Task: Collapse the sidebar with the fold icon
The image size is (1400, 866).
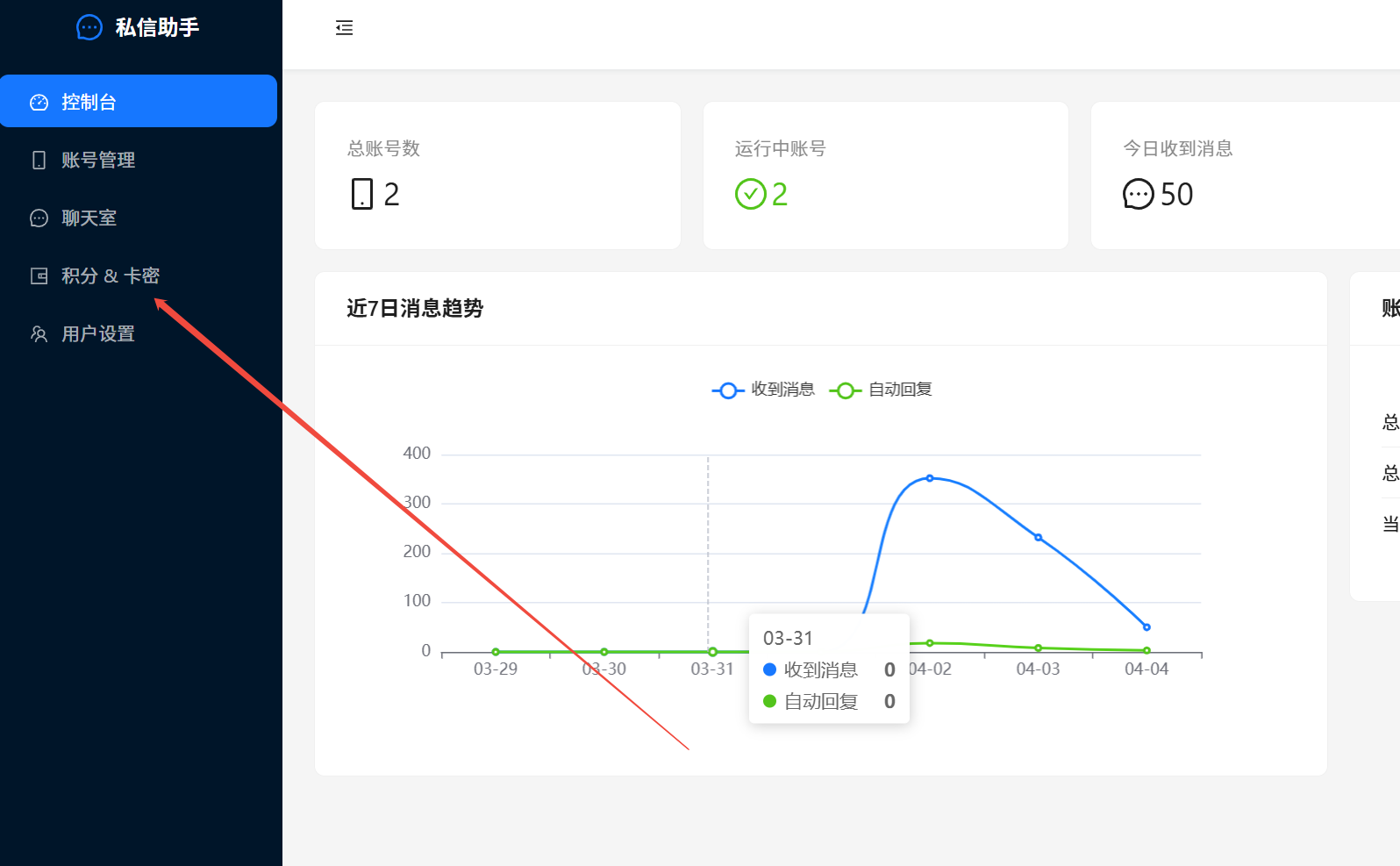Action: pos(344,28)
